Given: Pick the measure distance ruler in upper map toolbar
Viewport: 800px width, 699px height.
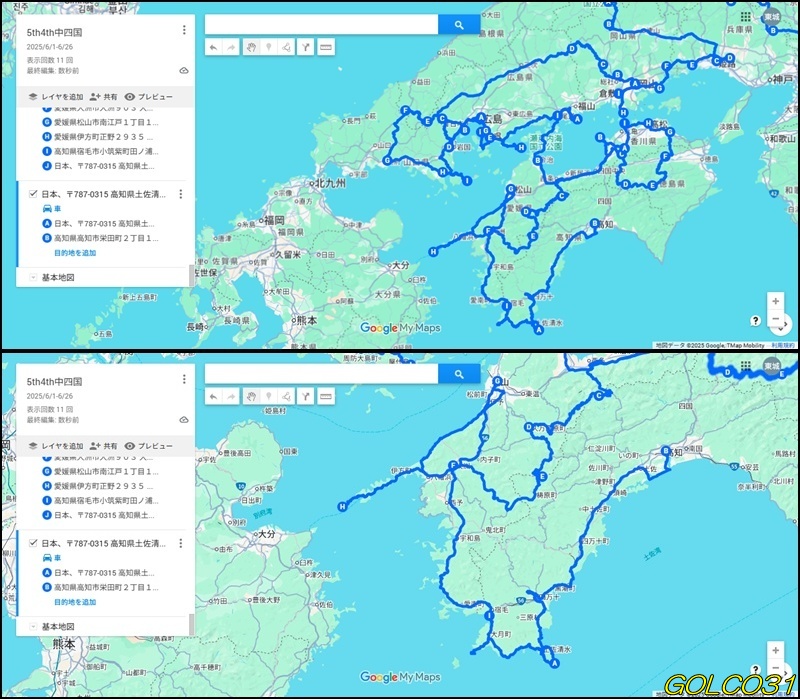Looking at the screenshot, I should point(325,47).
